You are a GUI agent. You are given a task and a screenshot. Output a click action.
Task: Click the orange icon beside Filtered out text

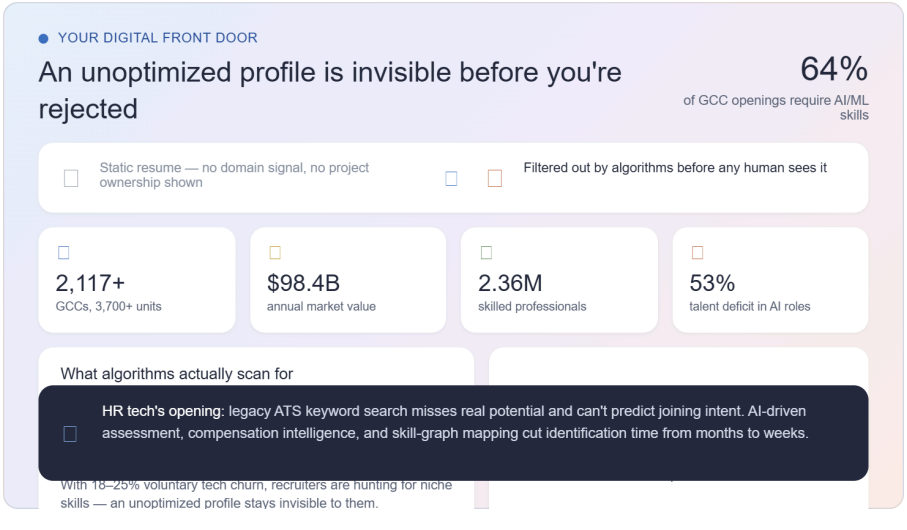[495, 178]
